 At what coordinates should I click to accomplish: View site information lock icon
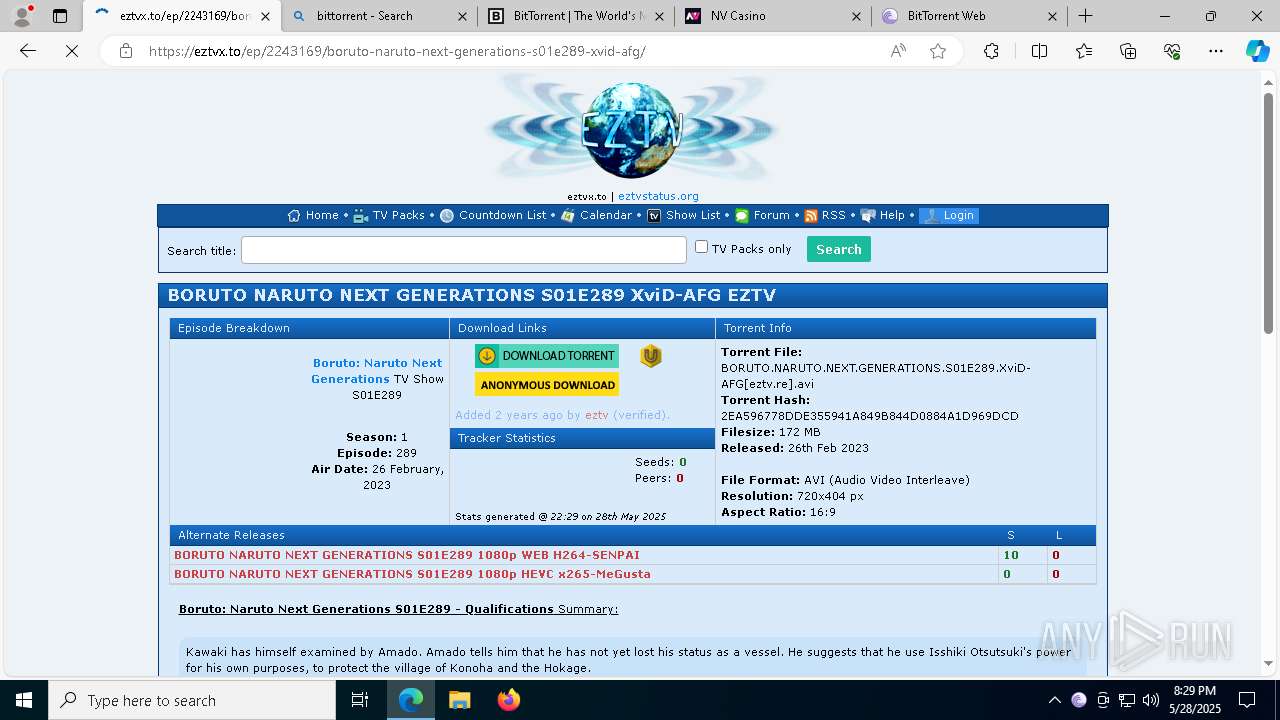click(126, 51)
